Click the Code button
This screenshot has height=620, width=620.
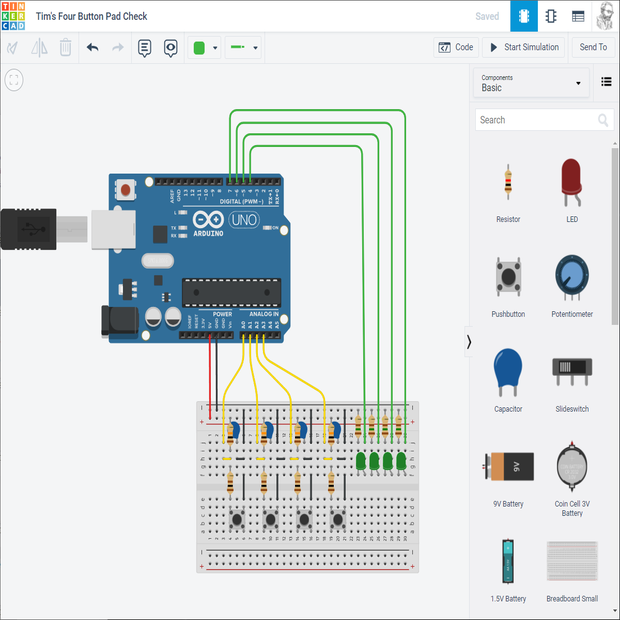pos(456,47)
